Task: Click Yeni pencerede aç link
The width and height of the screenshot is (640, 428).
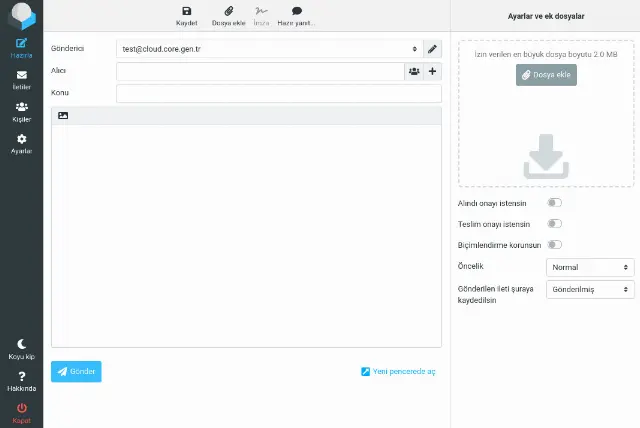Action: coord(398,371)
